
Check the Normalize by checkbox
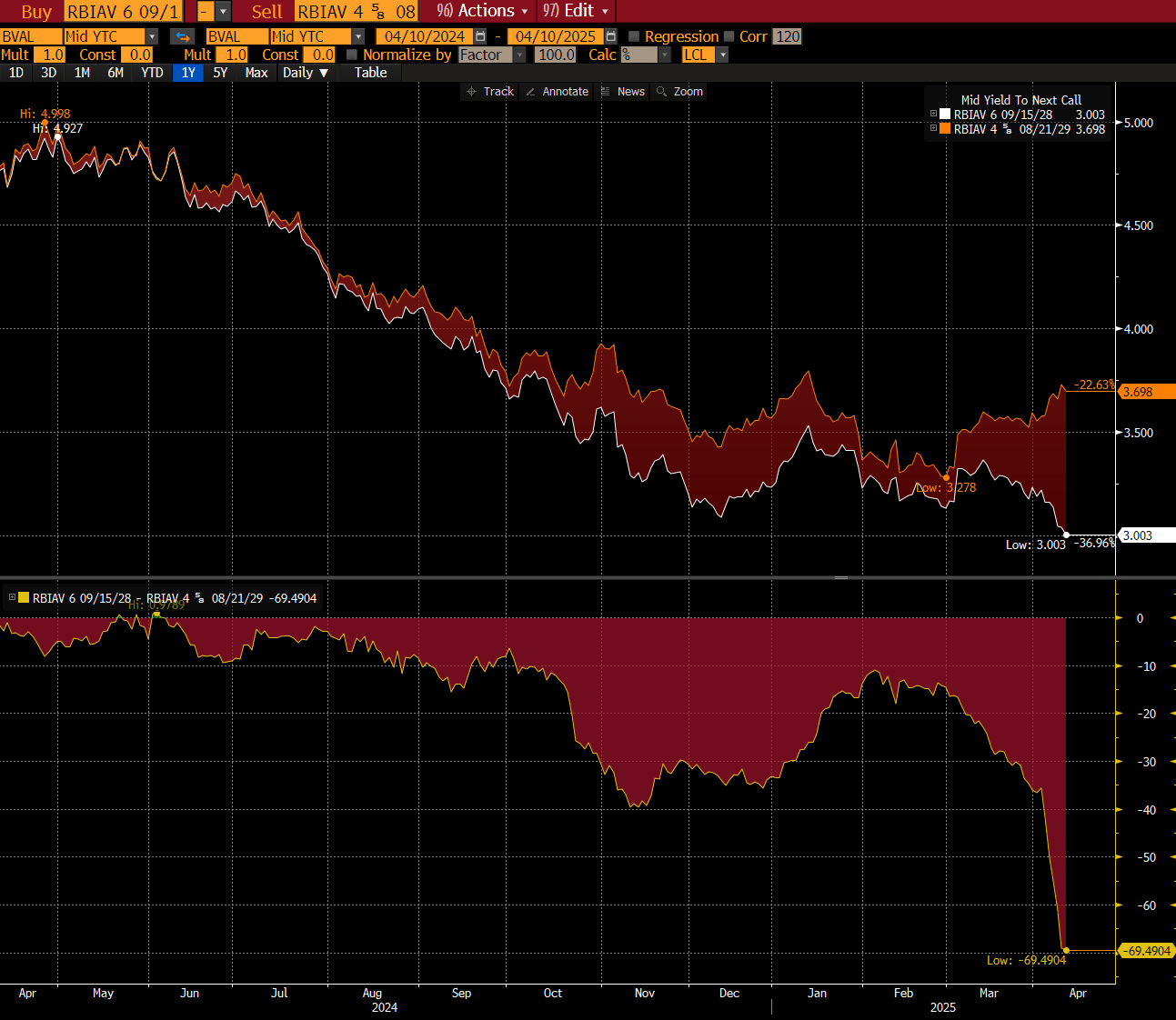[x=352, y=55]
